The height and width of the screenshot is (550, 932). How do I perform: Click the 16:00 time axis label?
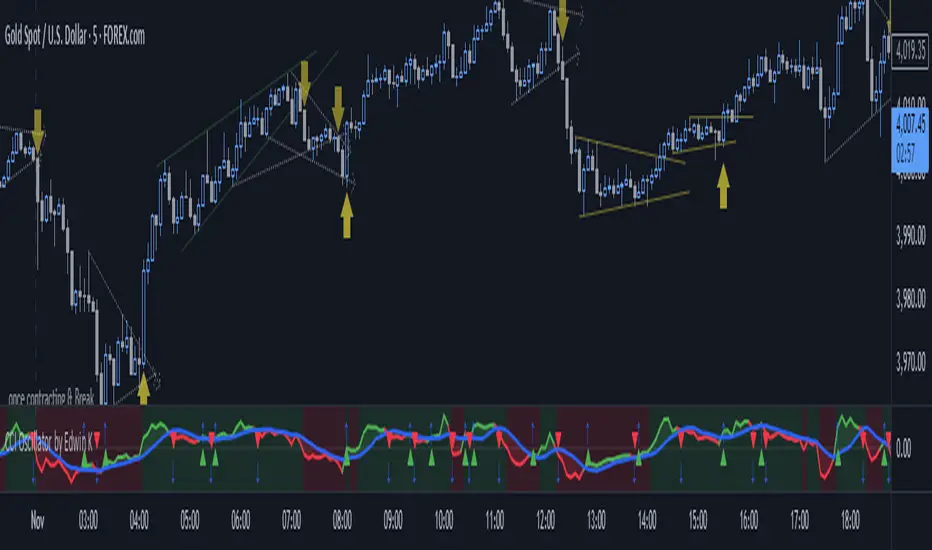[749, 521]
